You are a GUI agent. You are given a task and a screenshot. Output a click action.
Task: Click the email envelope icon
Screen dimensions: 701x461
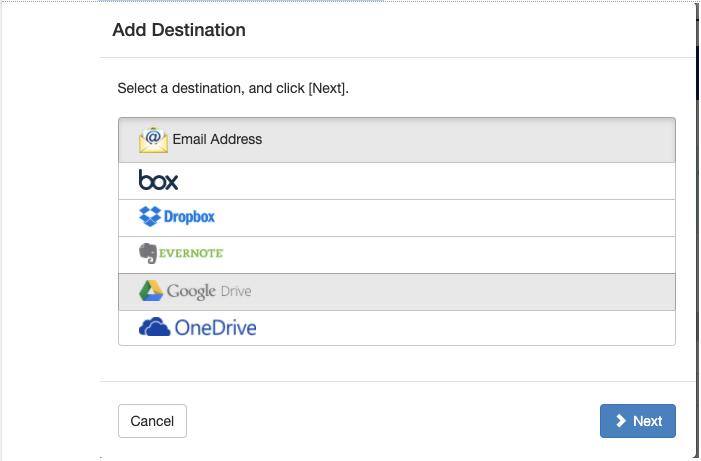(153, 139)
